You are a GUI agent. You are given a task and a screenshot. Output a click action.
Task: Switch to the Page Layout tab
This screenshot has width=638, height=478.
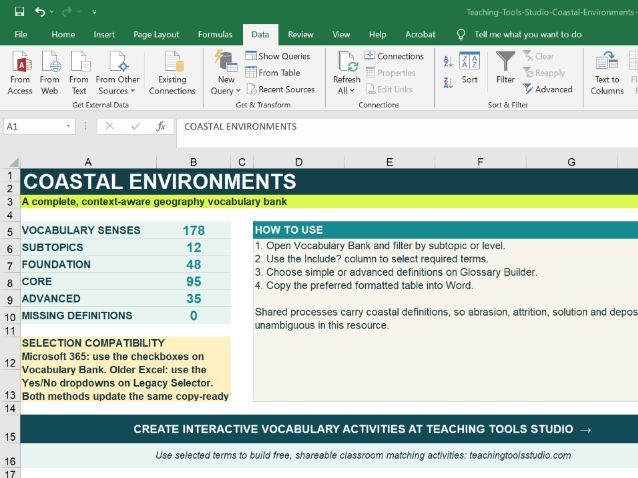pyautogui.click(x=156, y=35)
